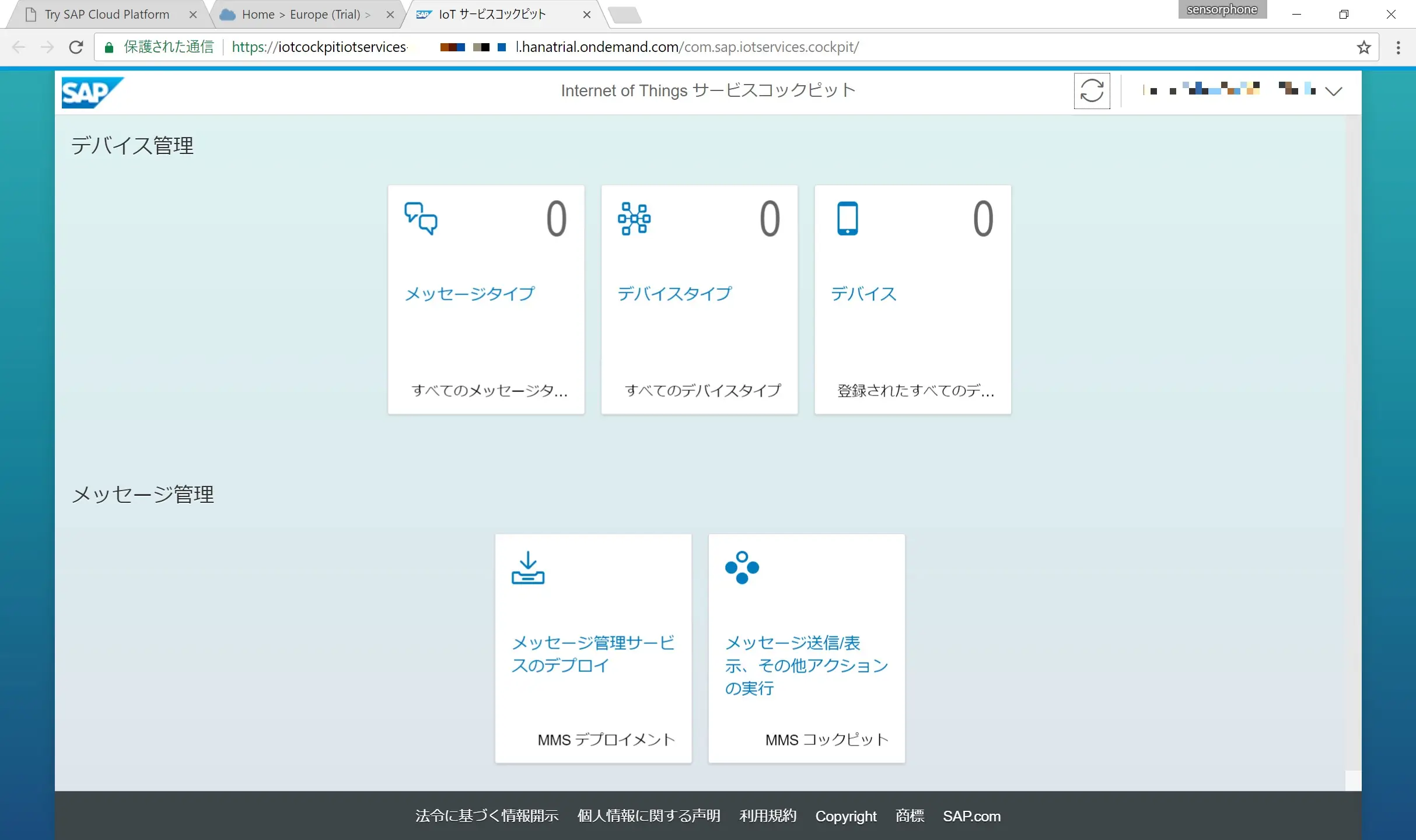Click SAP.com footer link
This screenshot has height=840, width=1416.
[971, 816]
